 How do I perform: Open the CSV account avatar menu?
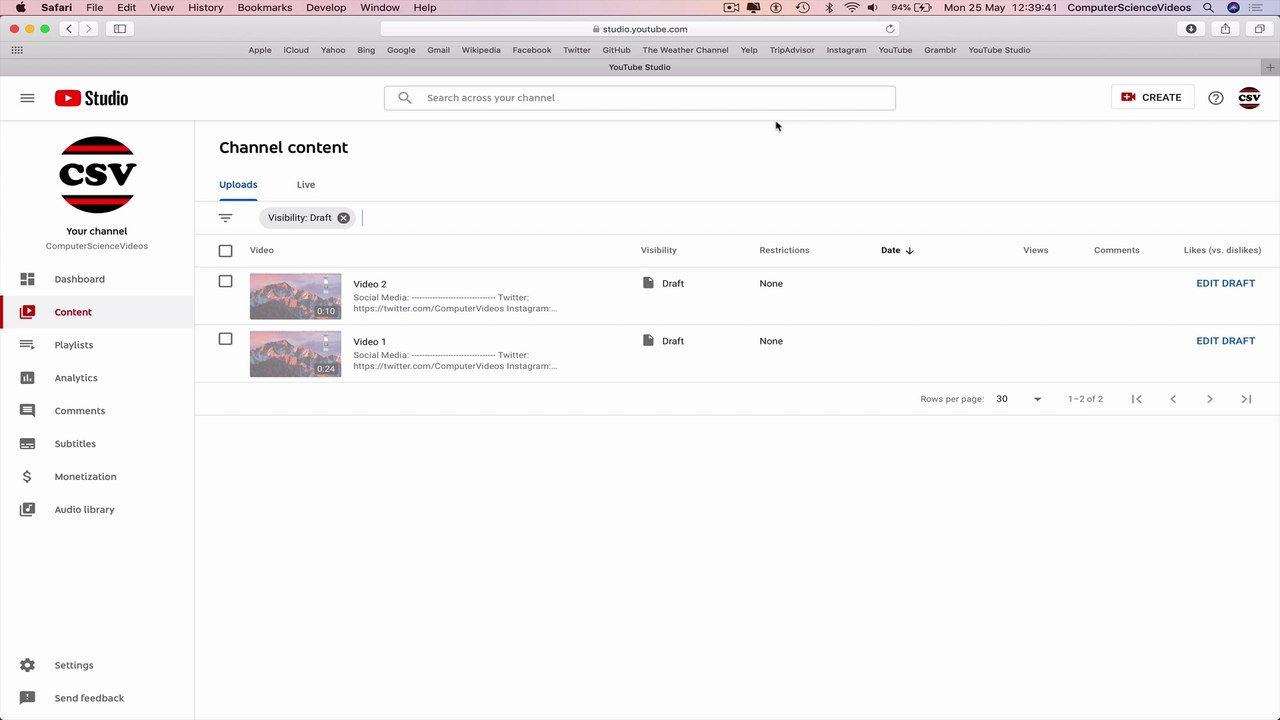(1249, 98)
